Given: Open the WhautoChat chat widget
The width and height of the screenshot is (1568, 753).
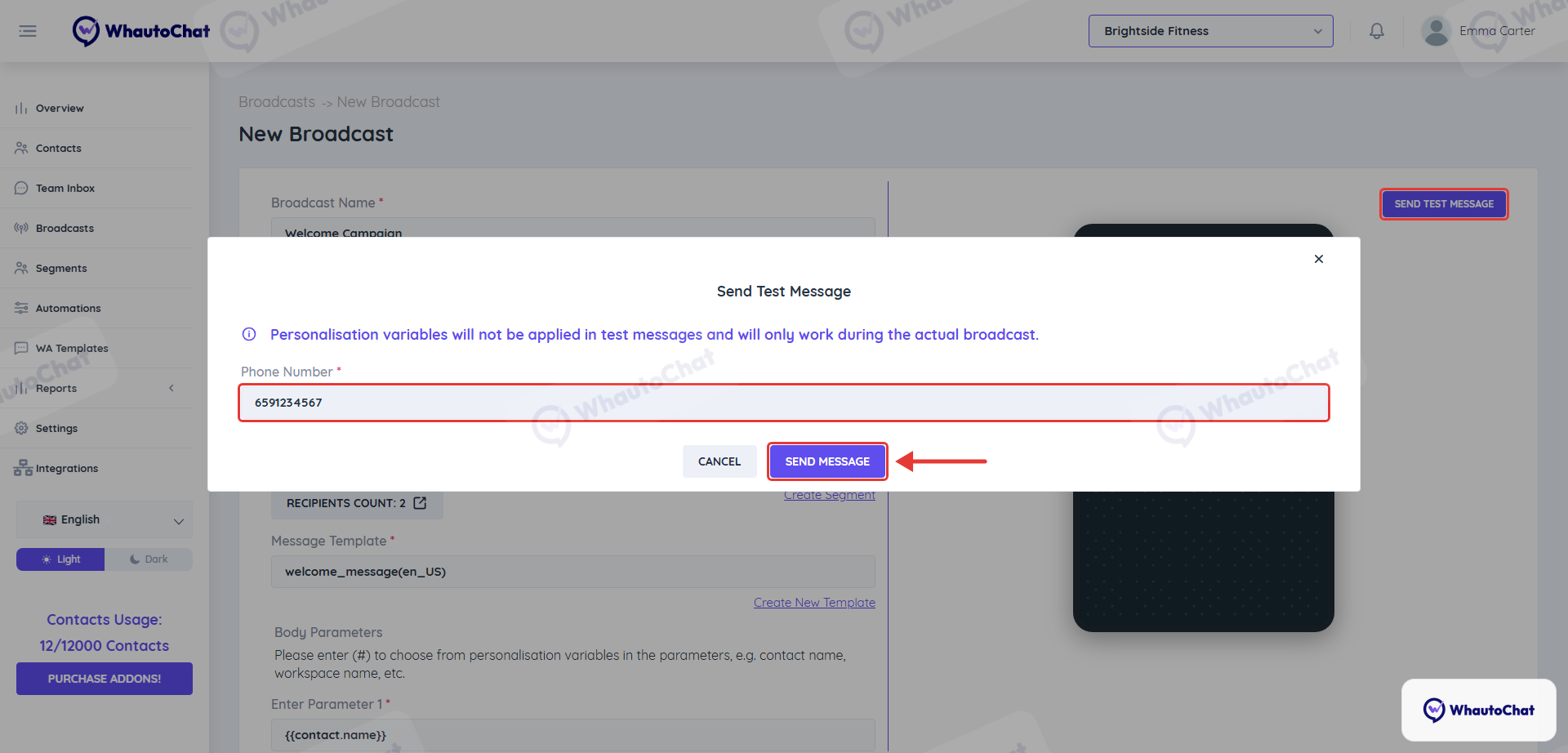Looking at the screenshot, I should (x=1478, y=710).
